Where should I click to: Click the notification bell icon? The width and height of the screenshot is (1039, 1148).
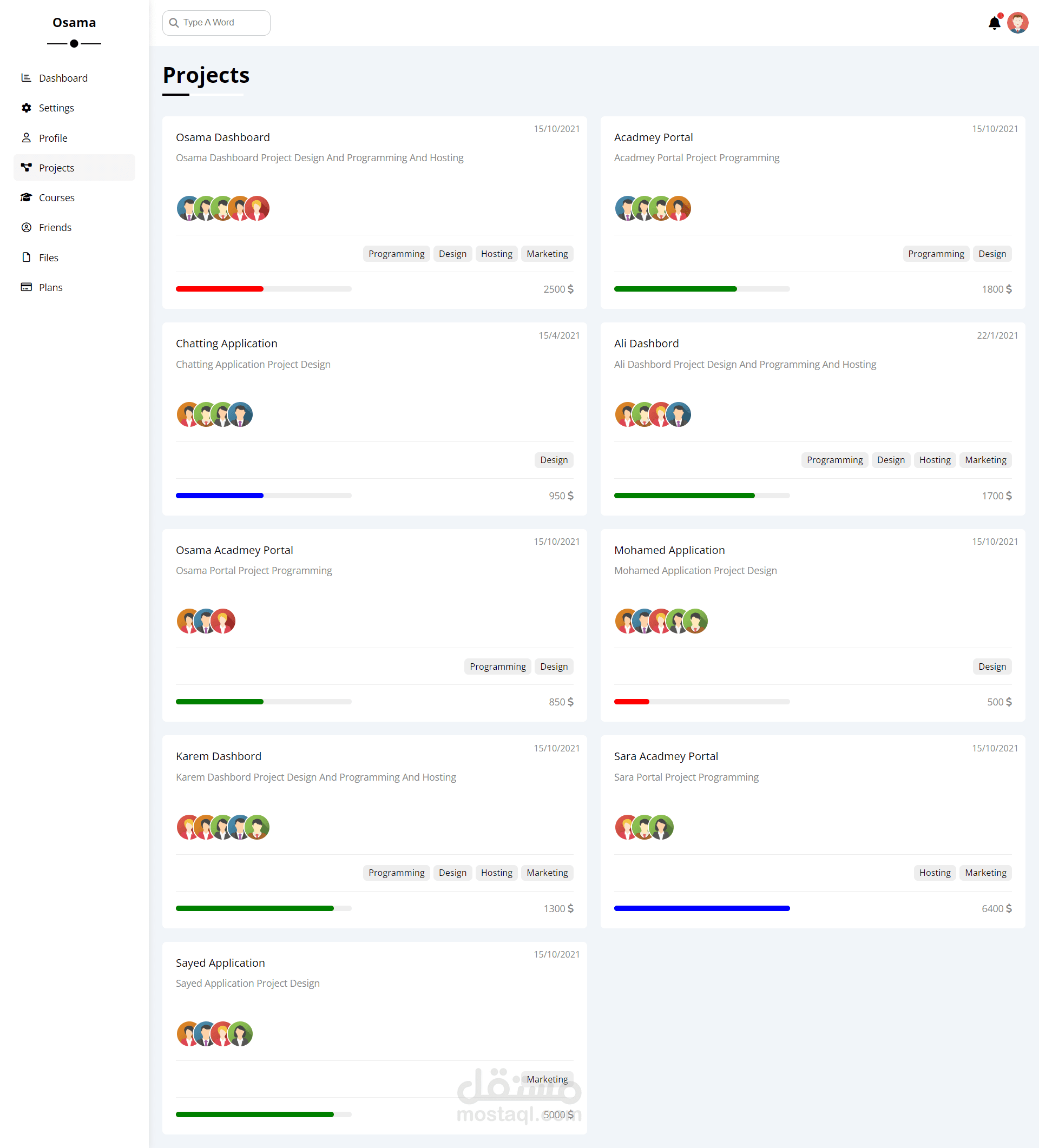coord(994,23)
